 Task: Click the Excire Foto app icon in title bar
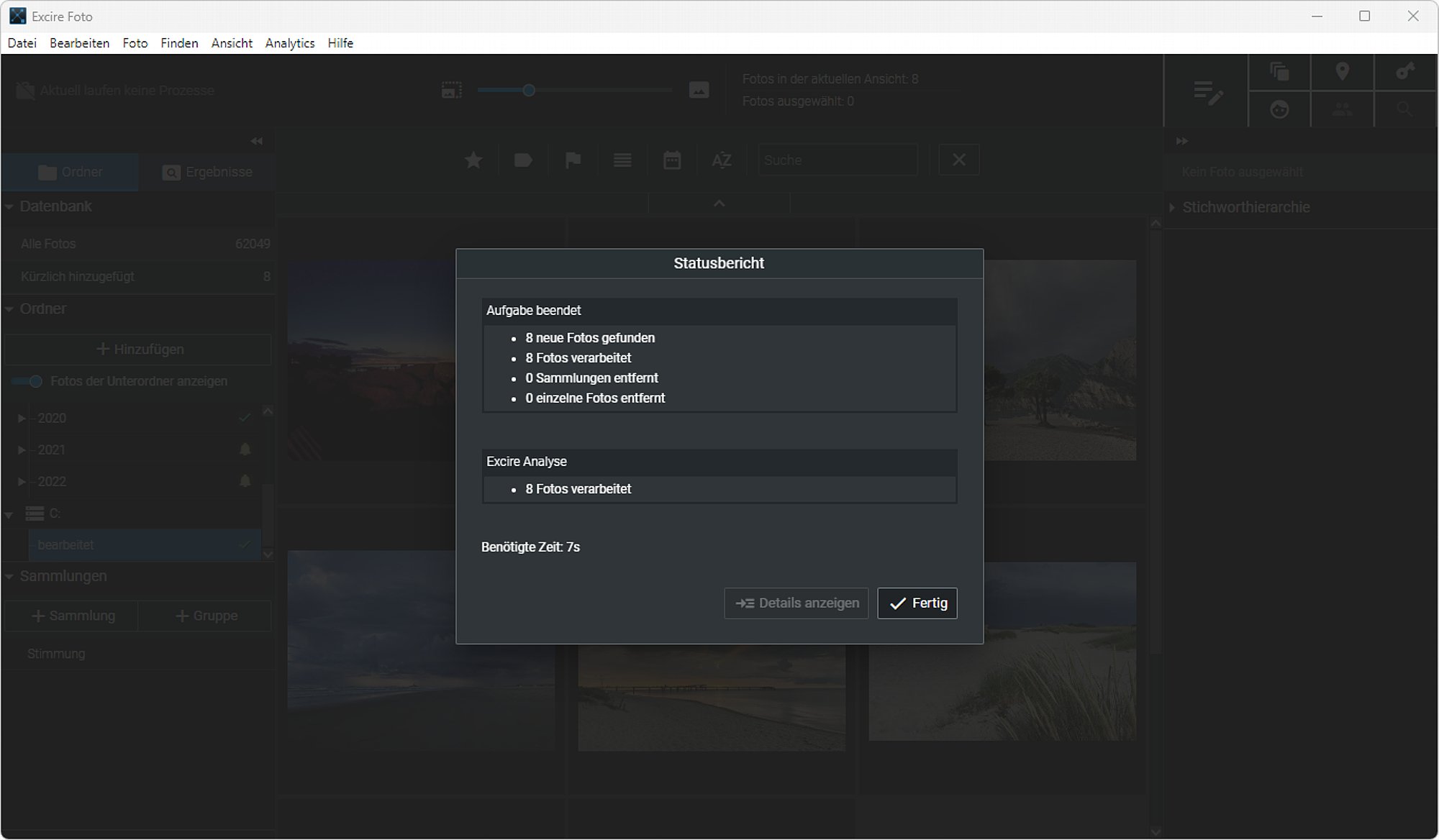(x=17, y=16)
